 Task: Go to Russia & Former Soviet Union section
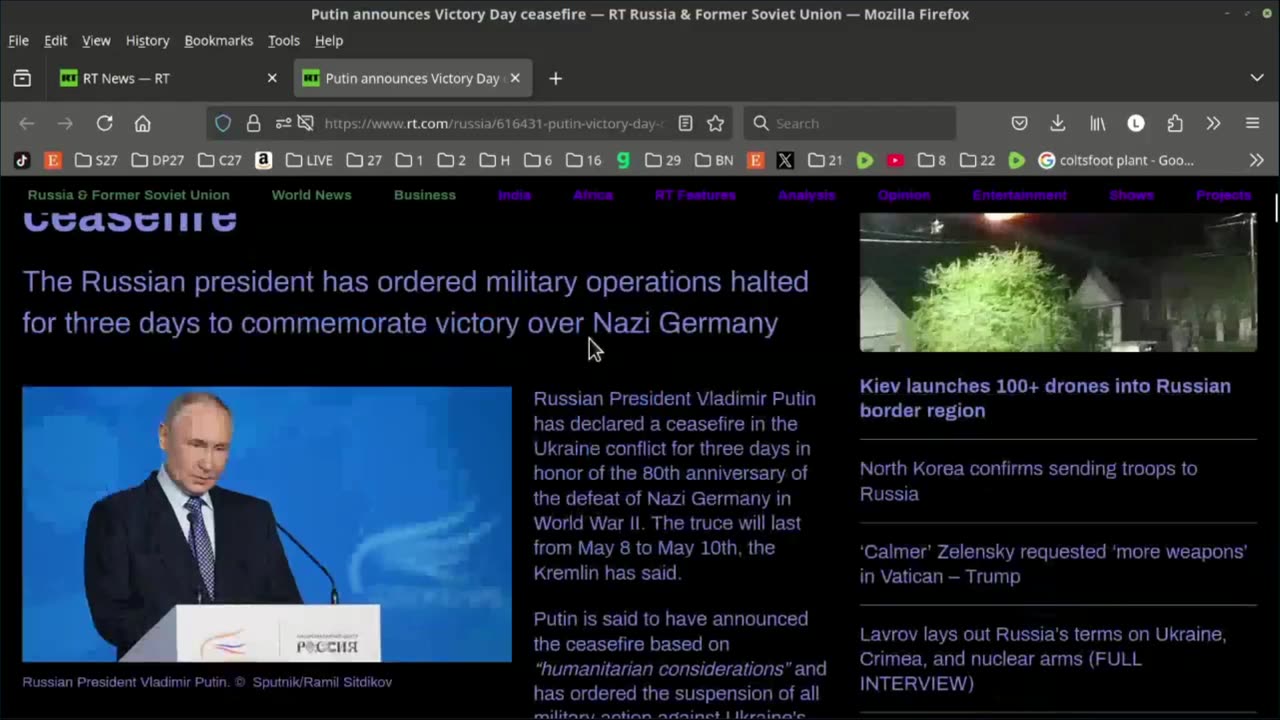(128, 195)
